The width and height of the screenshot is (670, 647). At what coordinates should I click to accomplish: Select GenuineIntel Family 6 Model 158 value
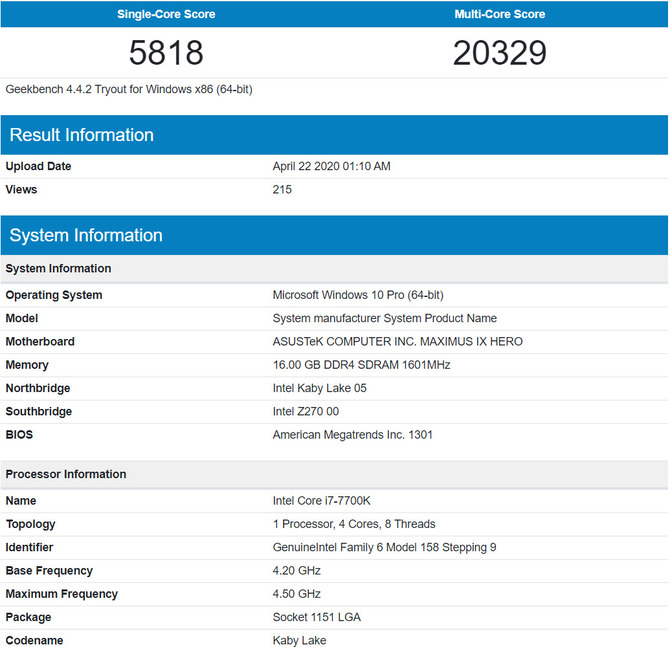tap(384, 547)
